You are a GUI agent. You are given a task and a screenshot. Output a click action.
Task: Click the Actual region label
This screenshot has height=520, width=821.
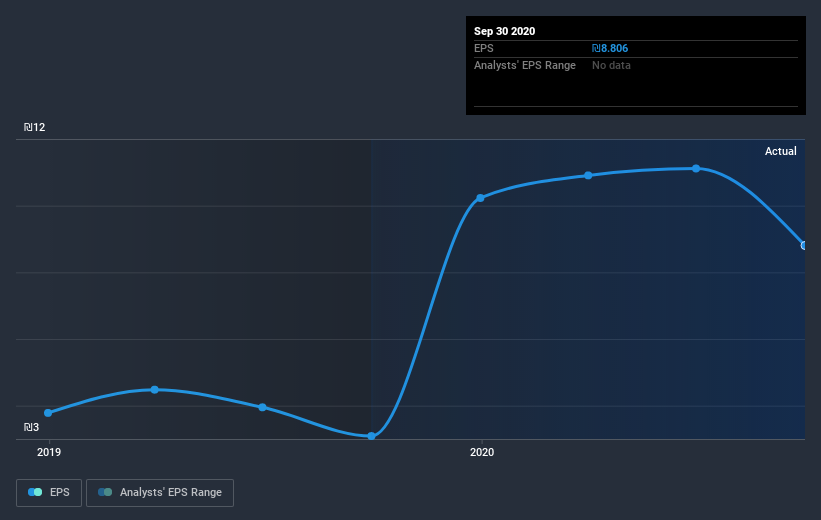pos(781,151)
